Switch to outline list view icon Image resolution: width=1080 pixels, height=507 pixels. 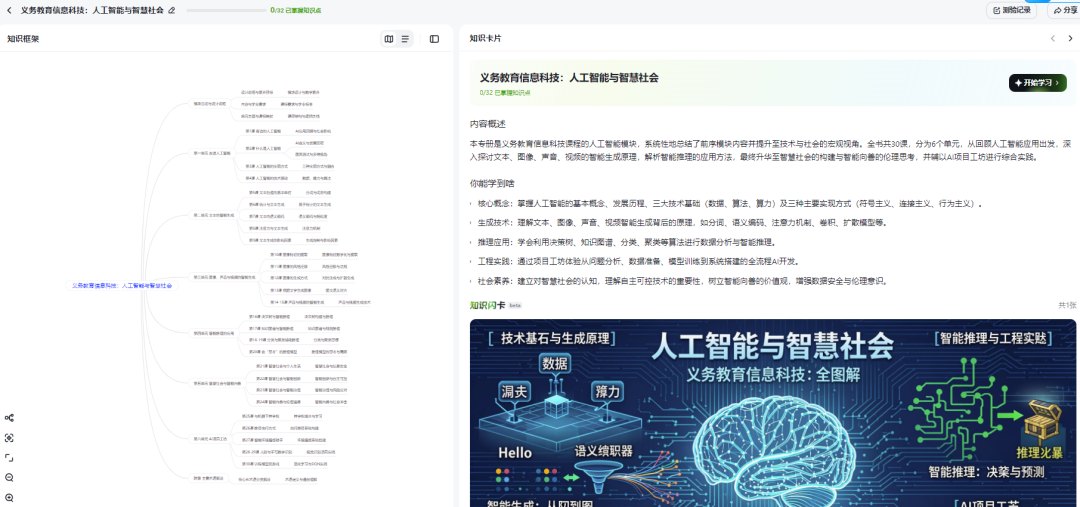point(405,39)
